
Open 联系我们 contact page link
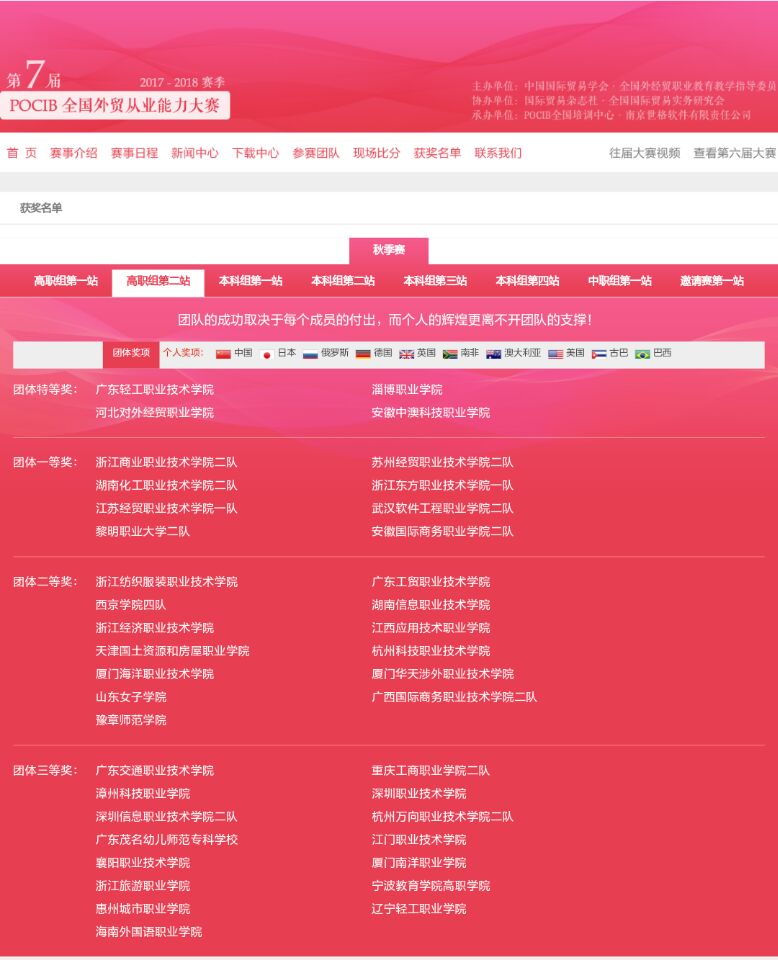click(x=498, y=153)
